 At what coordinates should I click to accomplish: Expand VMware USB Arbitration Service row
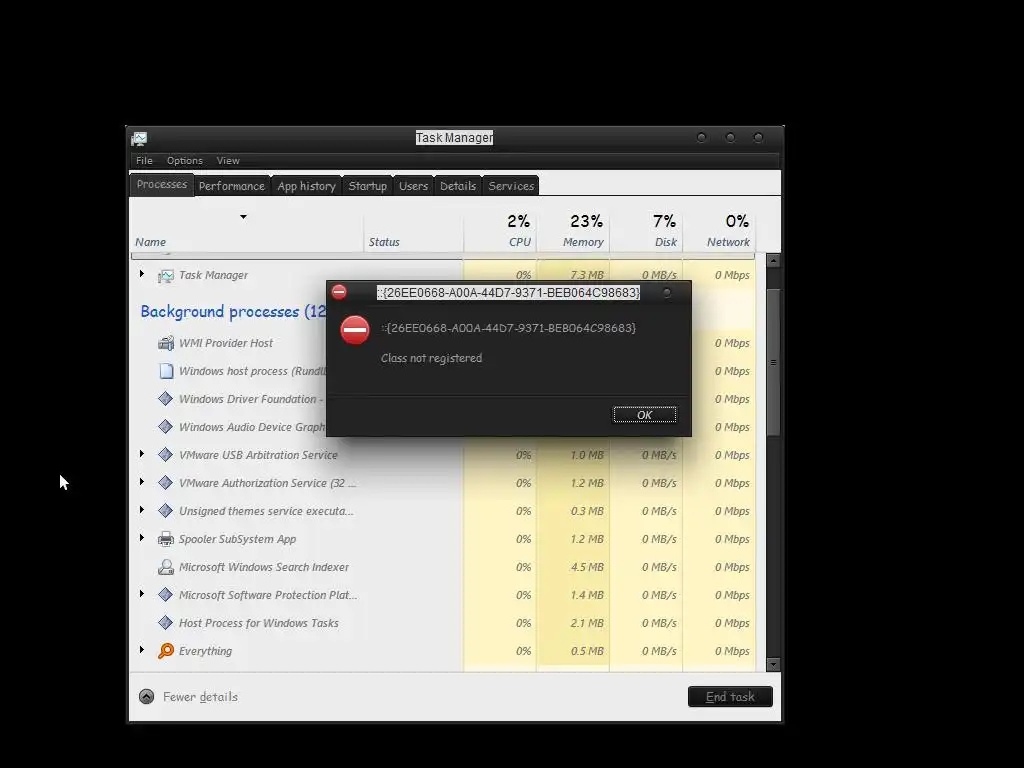[142, 454]
